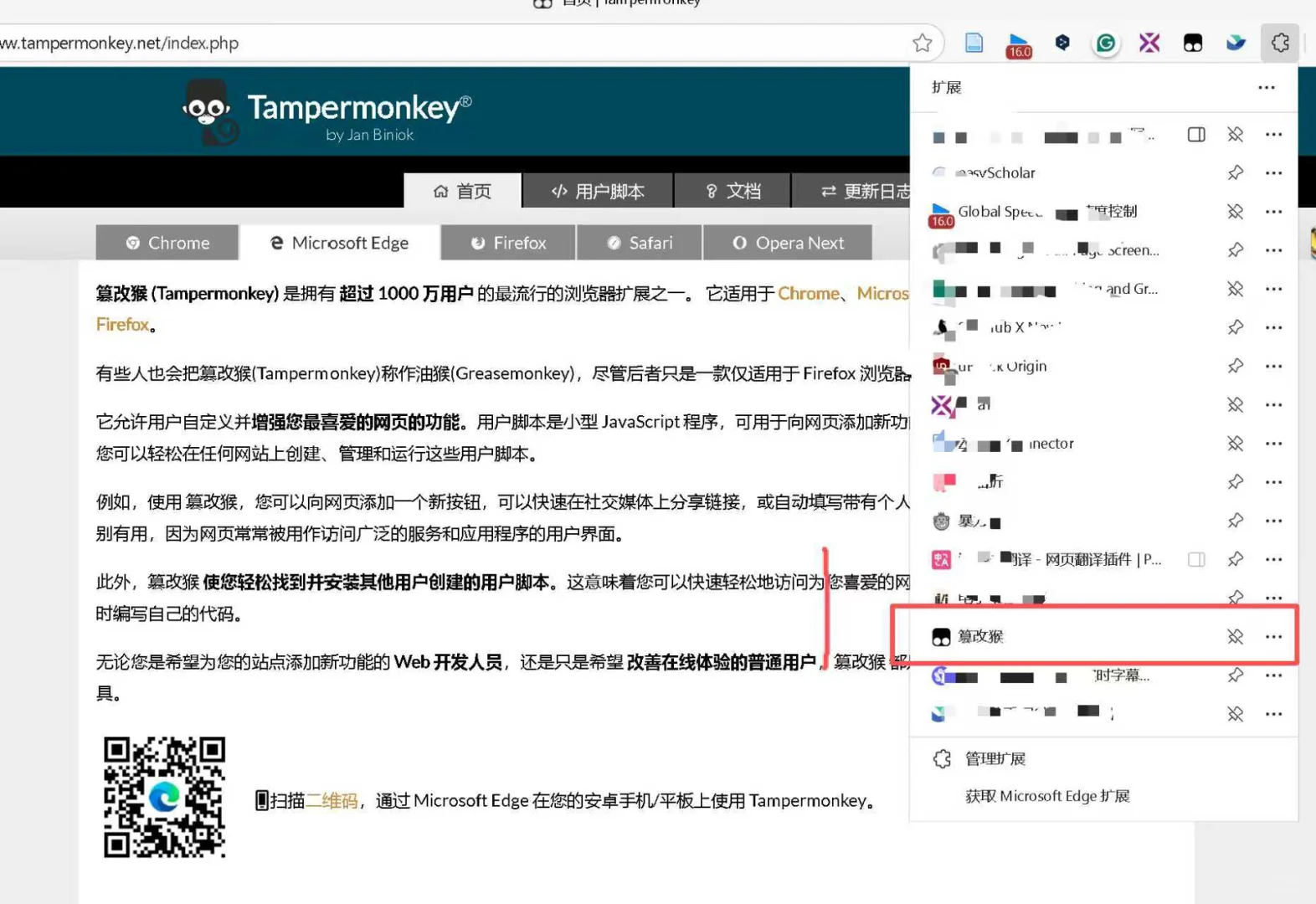Open more actions for Origin extension
The image size is (1316, 904).
[x=1273, y=367]
